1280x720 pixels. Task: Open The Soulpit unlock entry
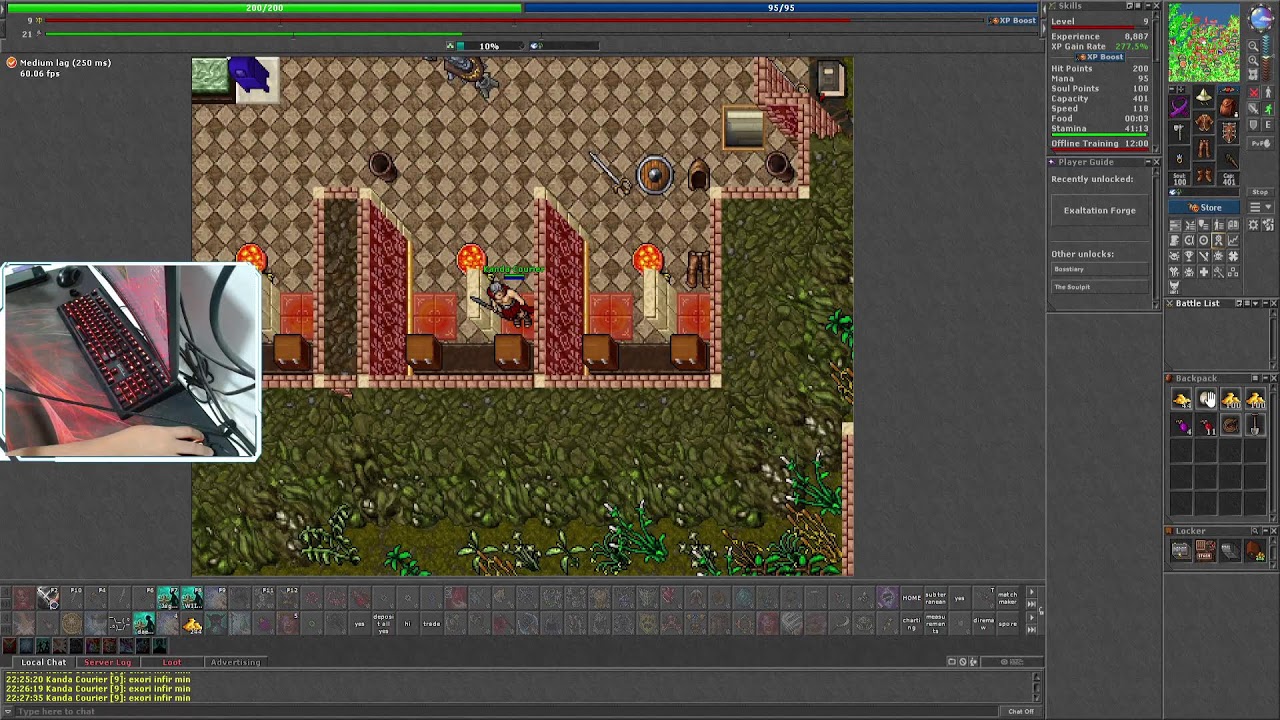click(x=1099, y=287)
